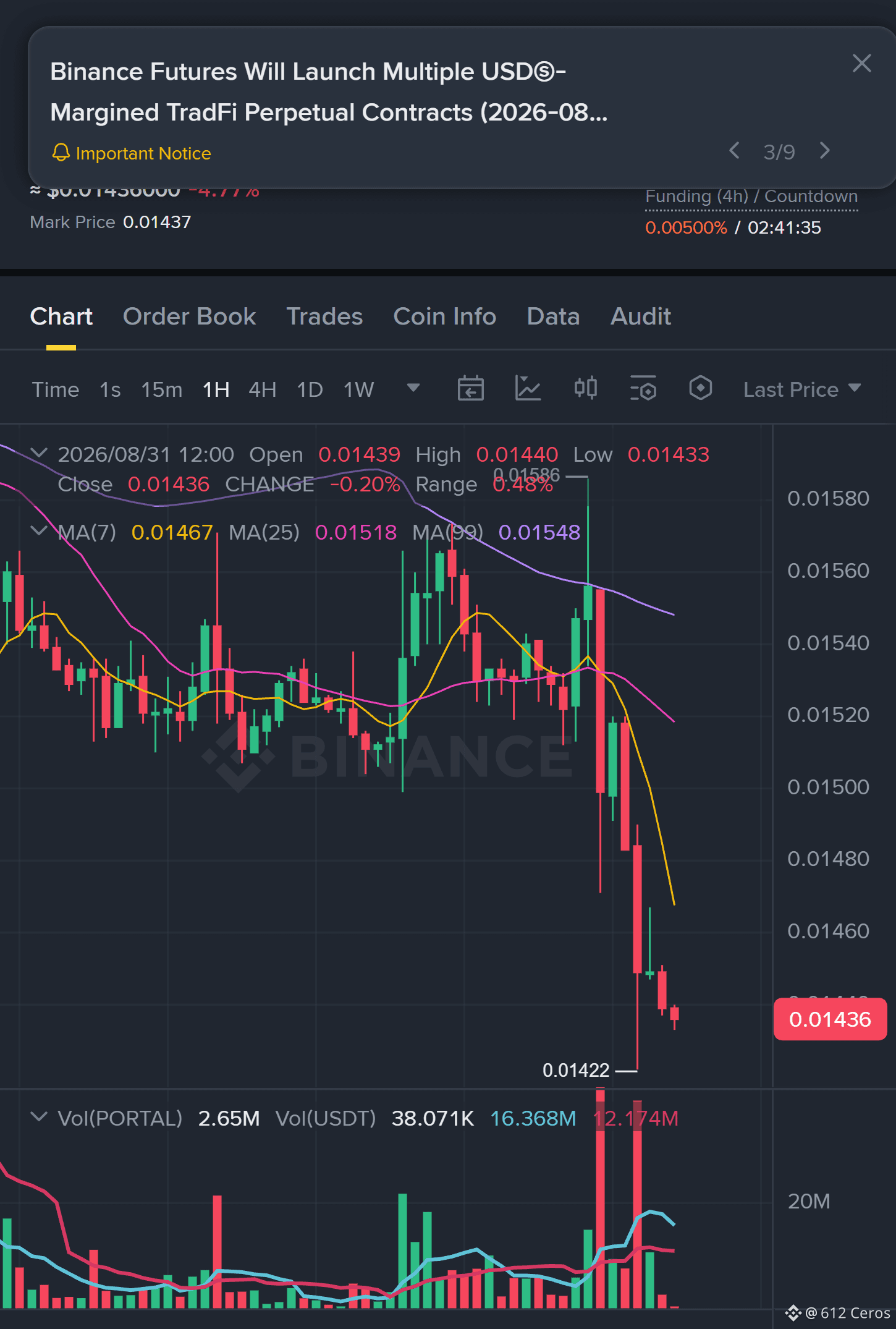This screenshot has height=1329, width=896.
Task: Go to next announcement in banner
Action: tap(824, 151)
